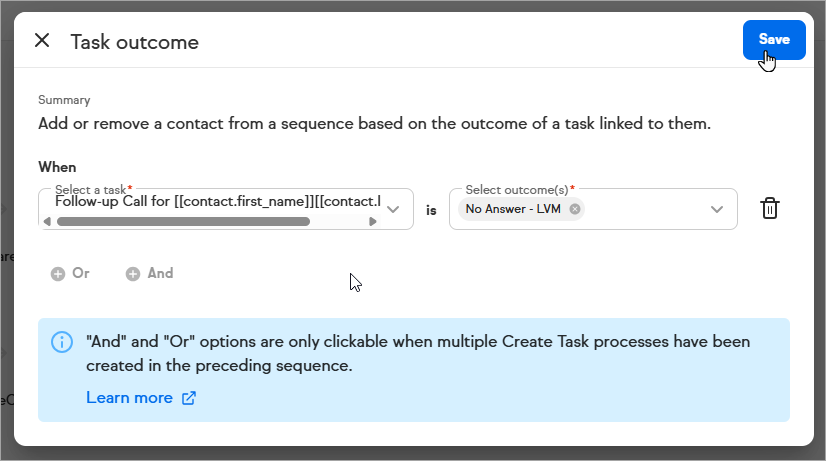The width and height of the screenshot is (826, 461).
Task: Expand the Select outcome(s) dropdown chevron
Action: pos(717,209)
